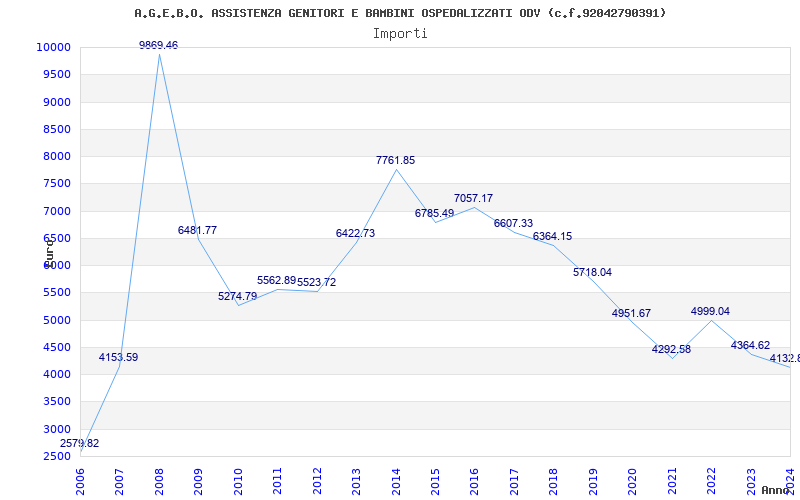800x500 pixels.
Task: Click the chart title A.G.E.B.O. ASSISTENZA GENITORI
Action: 400,13
